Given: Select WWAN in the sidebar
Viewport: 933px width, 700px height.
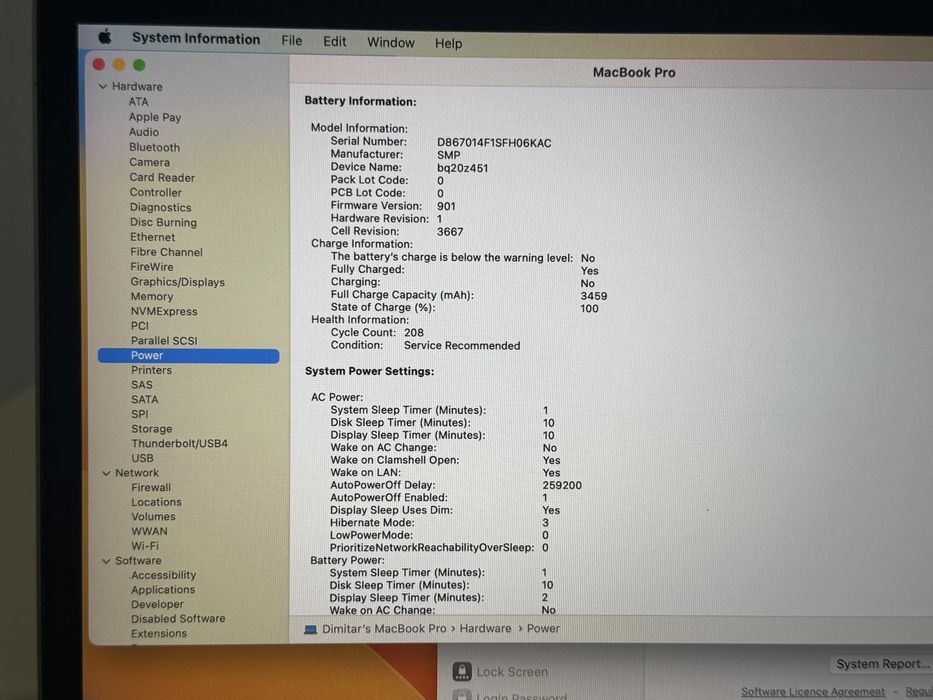Looking at the screenshot, I should (149, 532).
